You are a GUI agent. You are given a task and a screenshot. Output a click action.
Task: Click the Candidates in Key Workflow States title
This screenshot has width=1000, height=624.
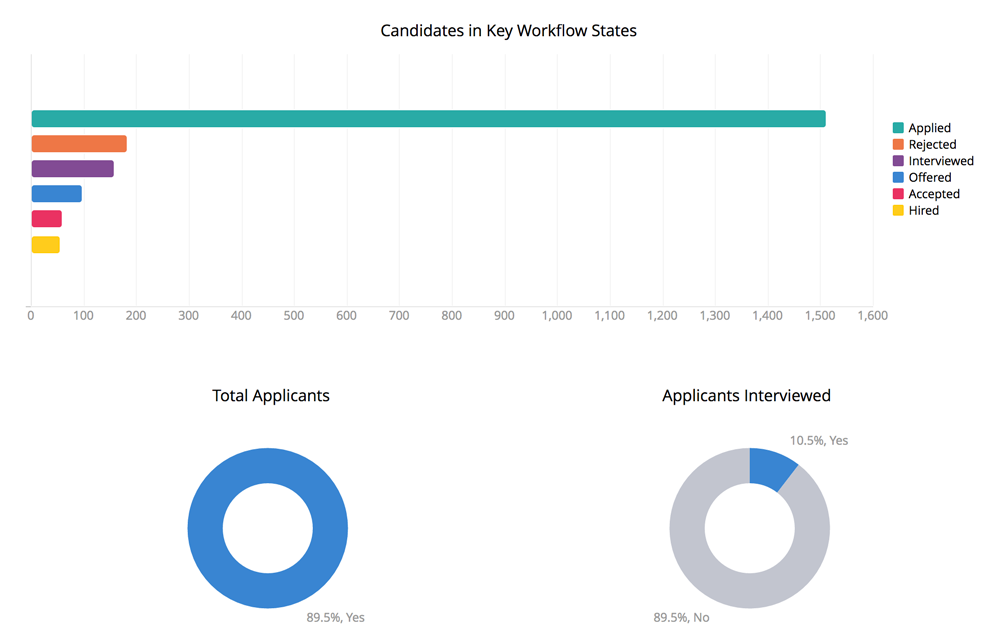(508, 30)
